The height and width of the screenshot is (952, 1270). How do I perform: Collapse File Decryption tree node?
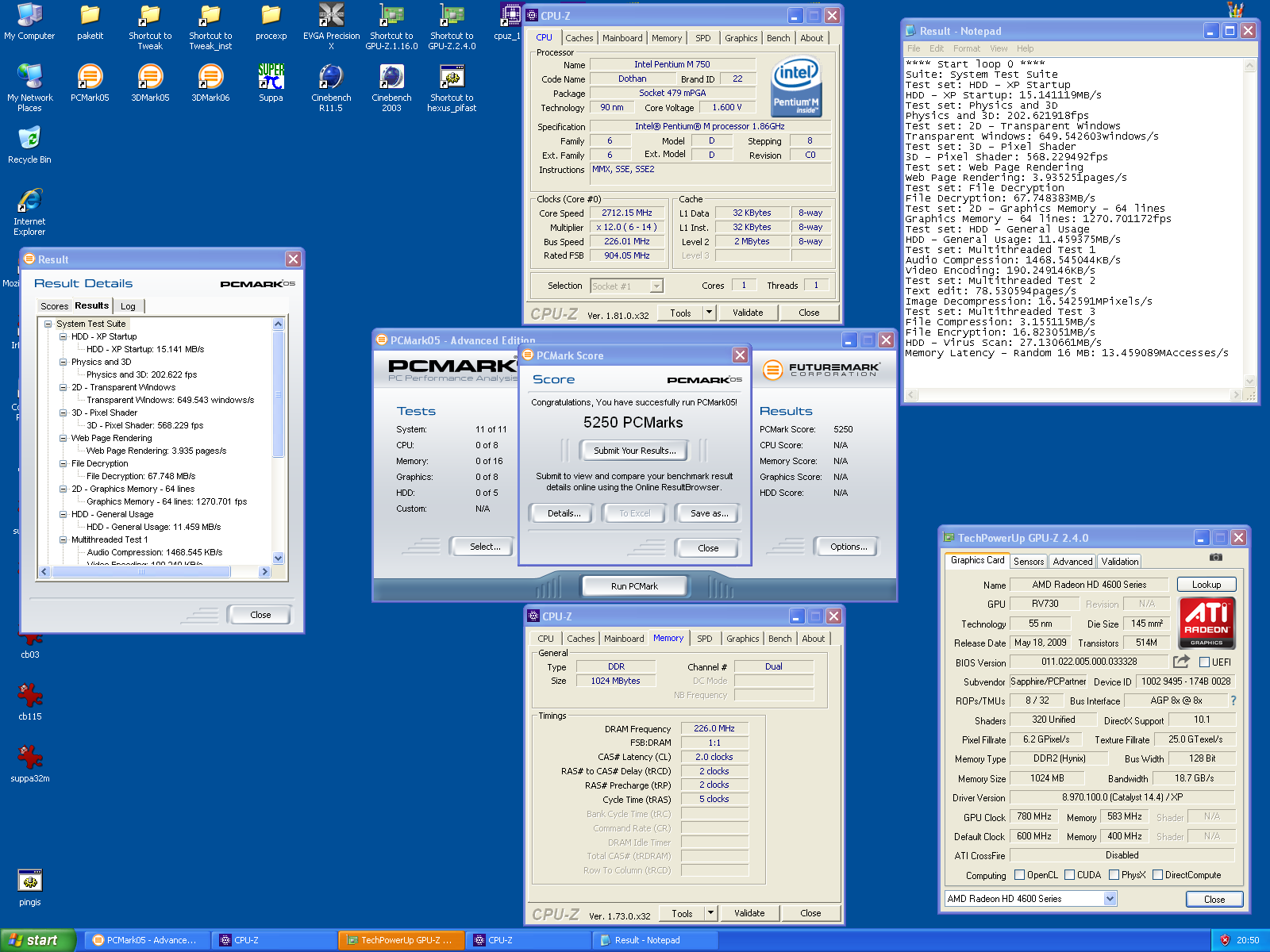pos(63,463)
